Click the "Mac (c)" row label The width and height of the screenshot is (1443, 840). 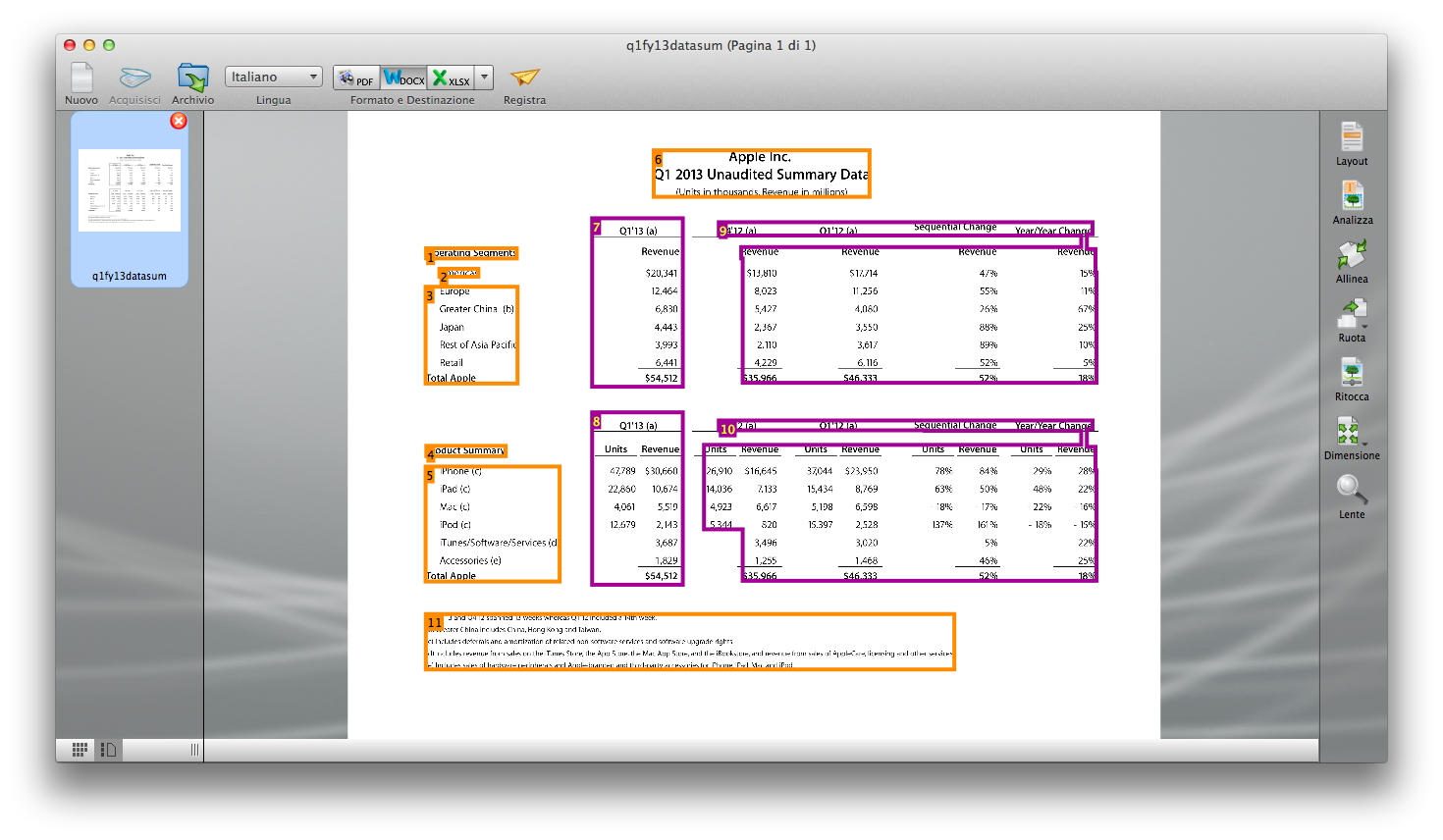[454, 507]
